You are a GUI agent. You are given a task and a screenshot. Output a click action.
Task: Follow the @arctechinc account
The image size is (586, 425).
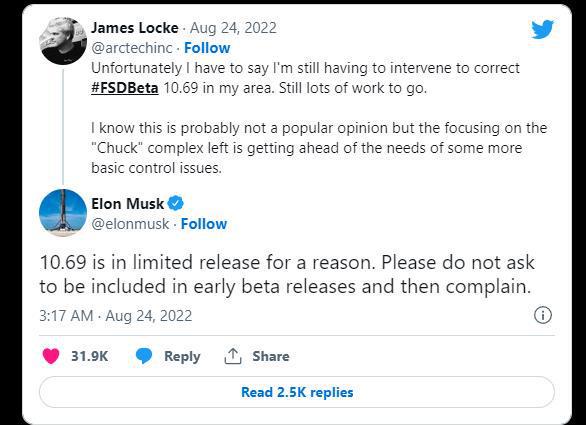click(x=207, y=48)
